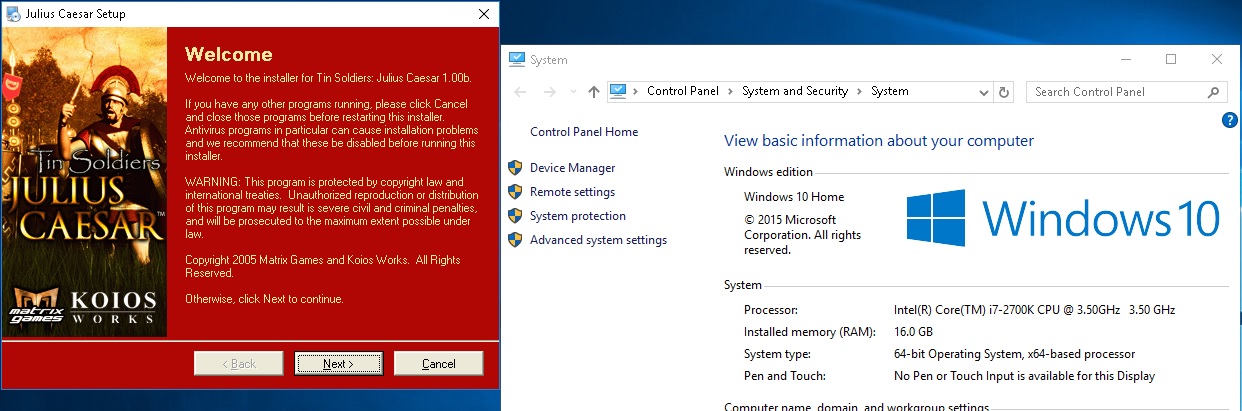Click the Julius Caesar Setup title bar icon
The height and width of the screenshot is (411, 1242).
[14, 14]
